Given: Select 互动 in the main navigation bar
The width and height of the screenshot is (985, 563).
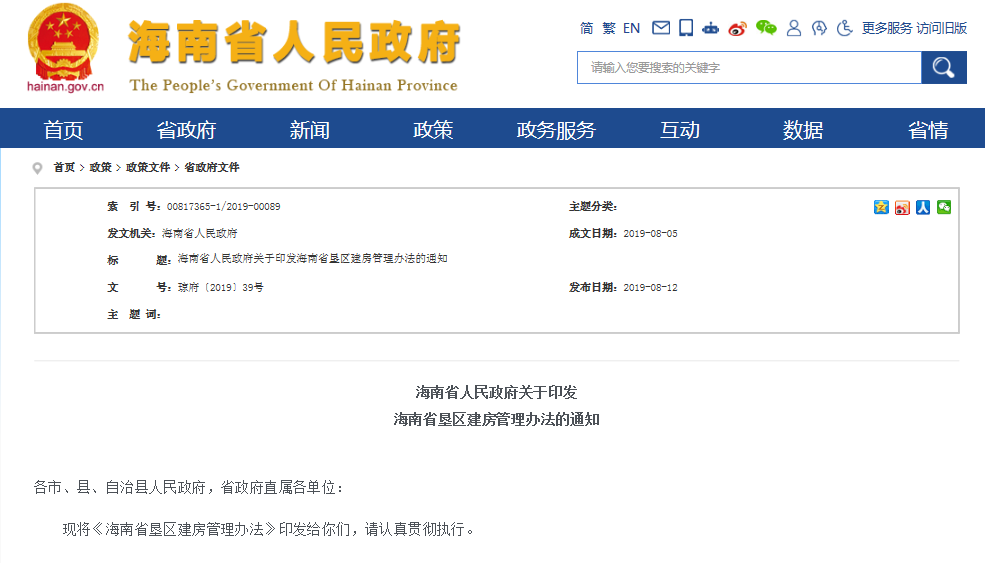Looking at the screenshot, I should (680, 130).
